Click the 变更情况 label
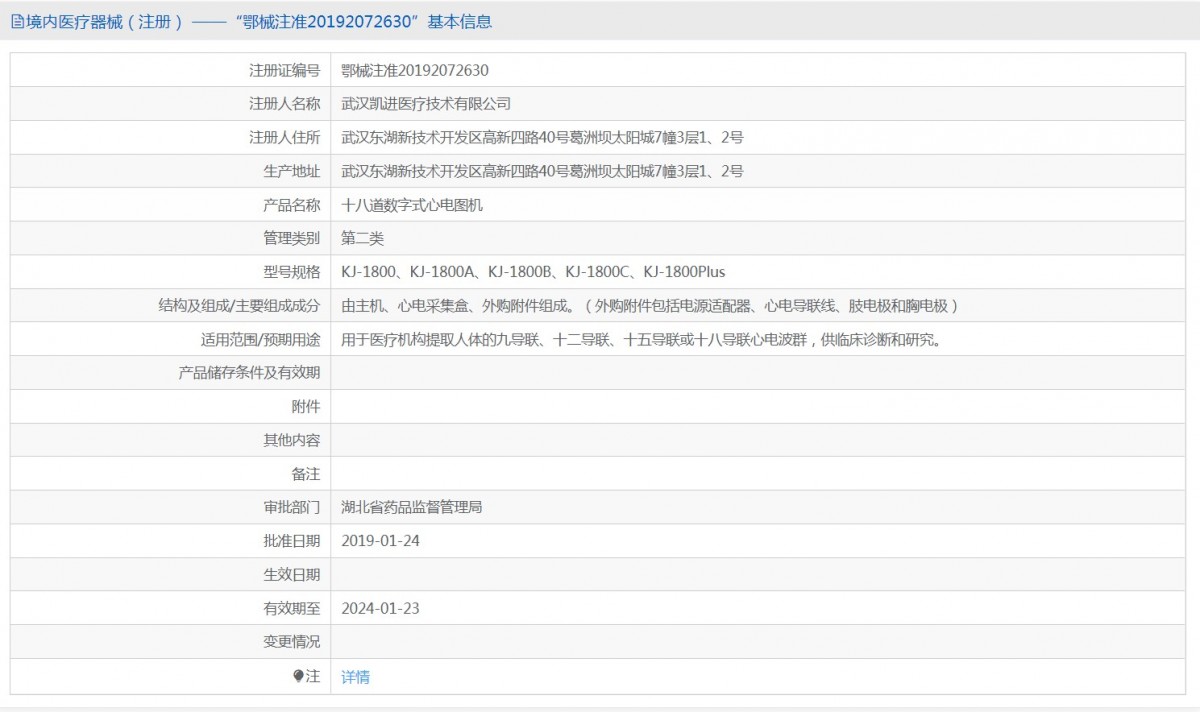1200x712 pixels. coord(292,642)
